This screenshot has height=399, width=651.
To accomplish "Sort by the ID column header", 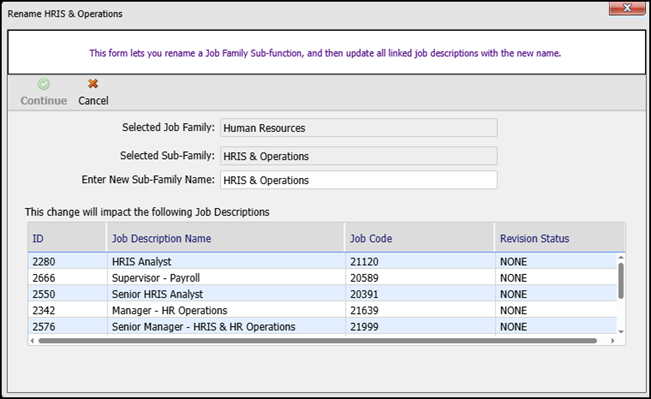I will (x=67, y=238).
